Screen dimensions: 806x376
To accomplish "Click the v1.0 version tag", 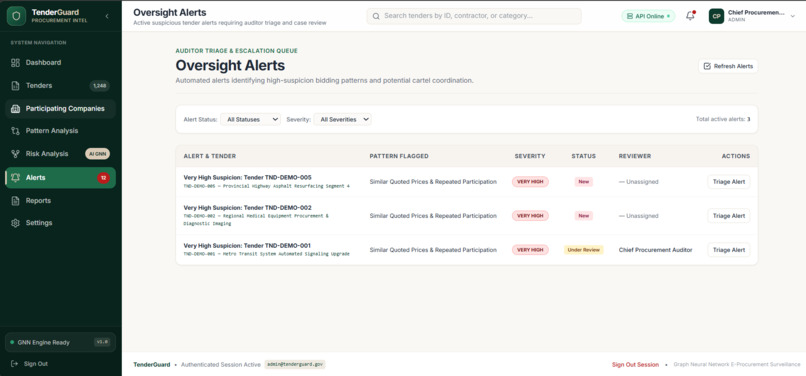I will coord(102,342).
